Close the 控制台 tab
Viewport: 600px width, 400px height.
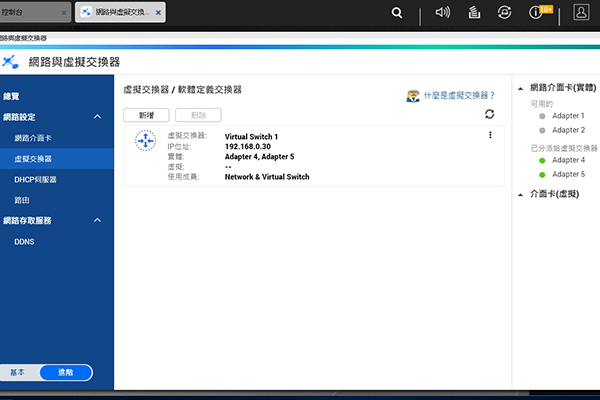click(64, 13)
